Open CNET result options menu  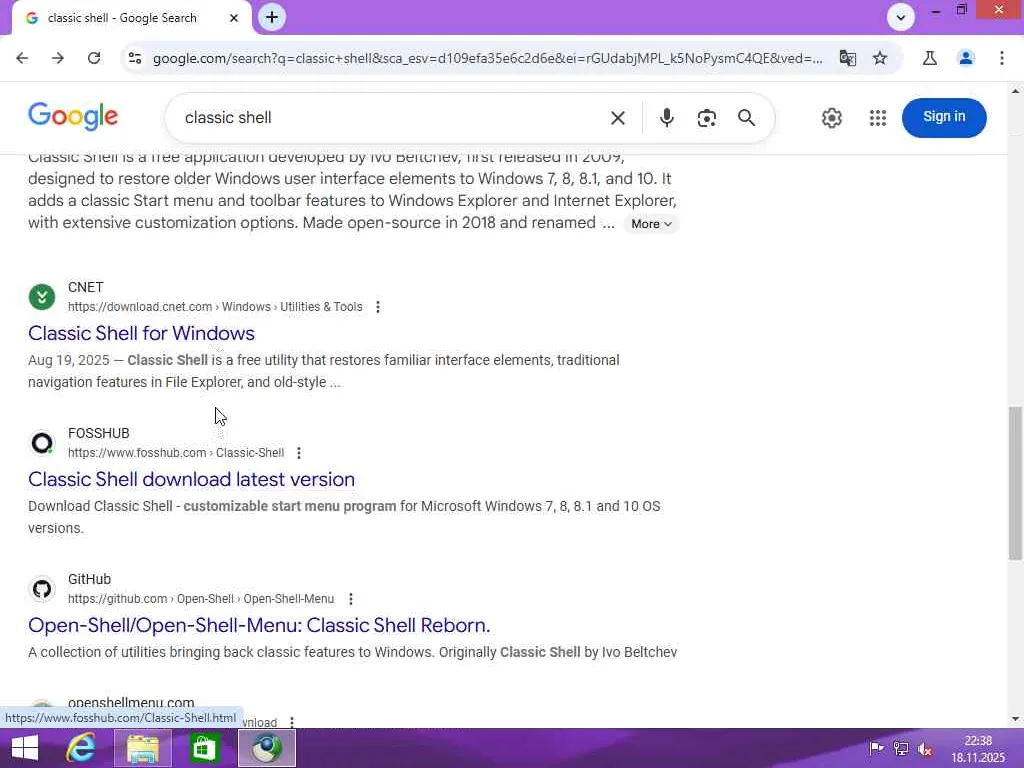tap(377, 307)
